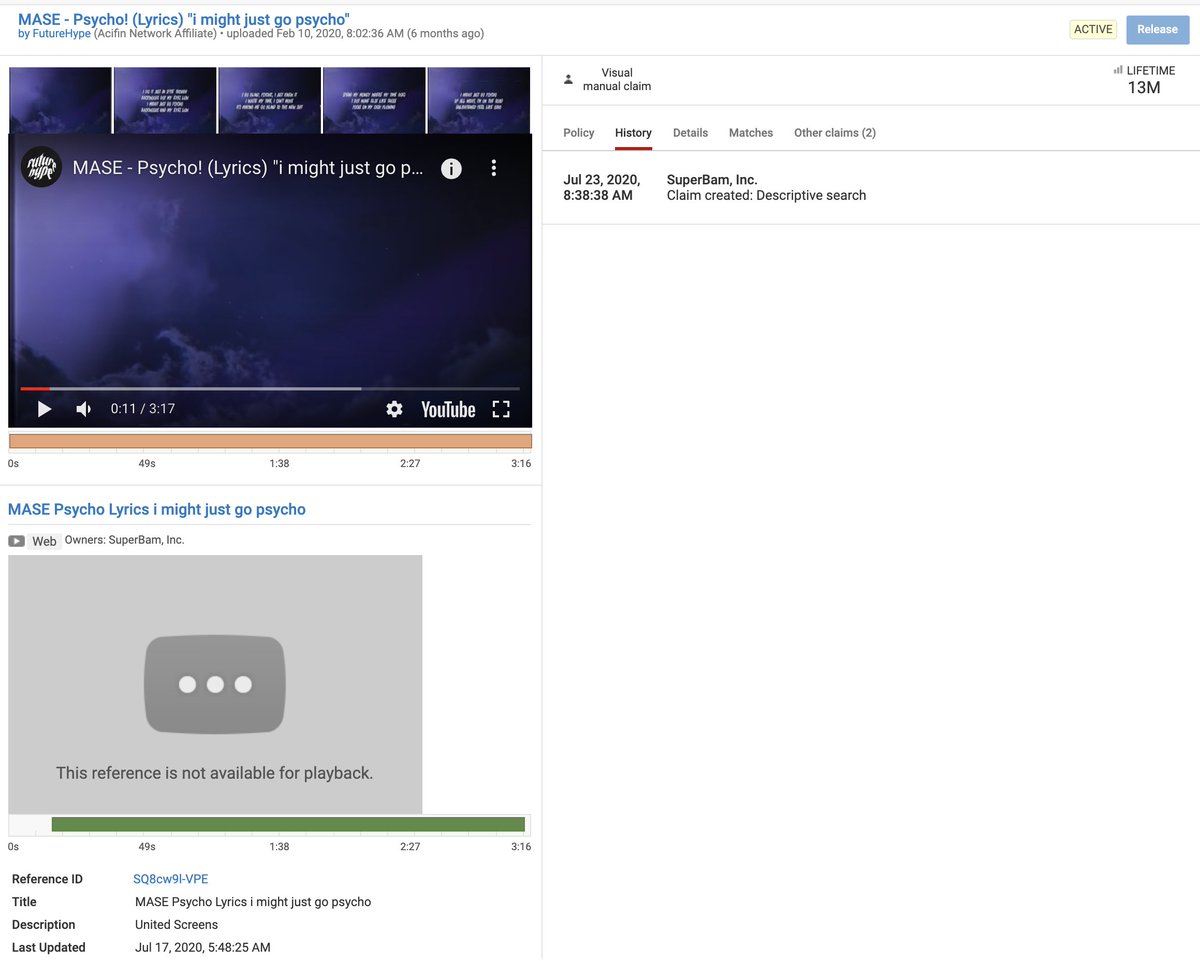
Task: Click the reference Title value text
Action: point(253,902)
